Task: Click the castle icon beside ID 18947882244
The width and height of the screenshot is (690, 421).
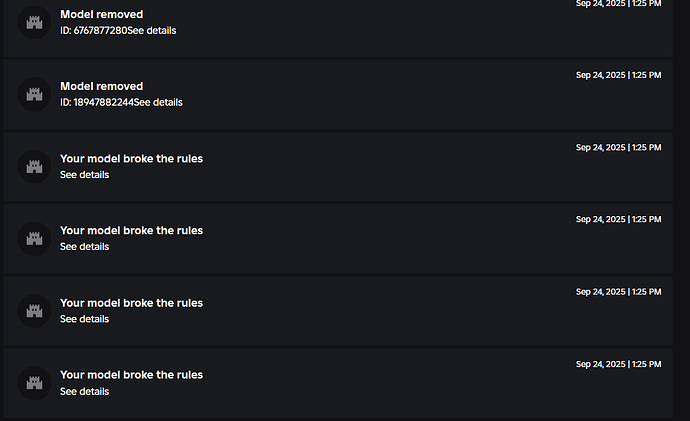Action: (x=35, y=94)
